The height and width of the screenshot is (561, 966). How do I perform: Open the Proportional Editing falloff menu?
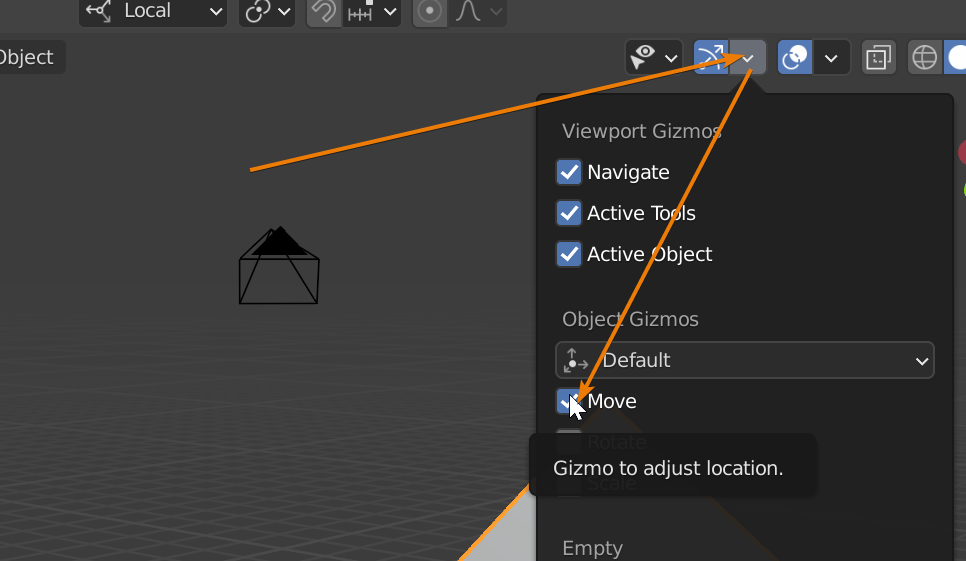coord(478,12)
